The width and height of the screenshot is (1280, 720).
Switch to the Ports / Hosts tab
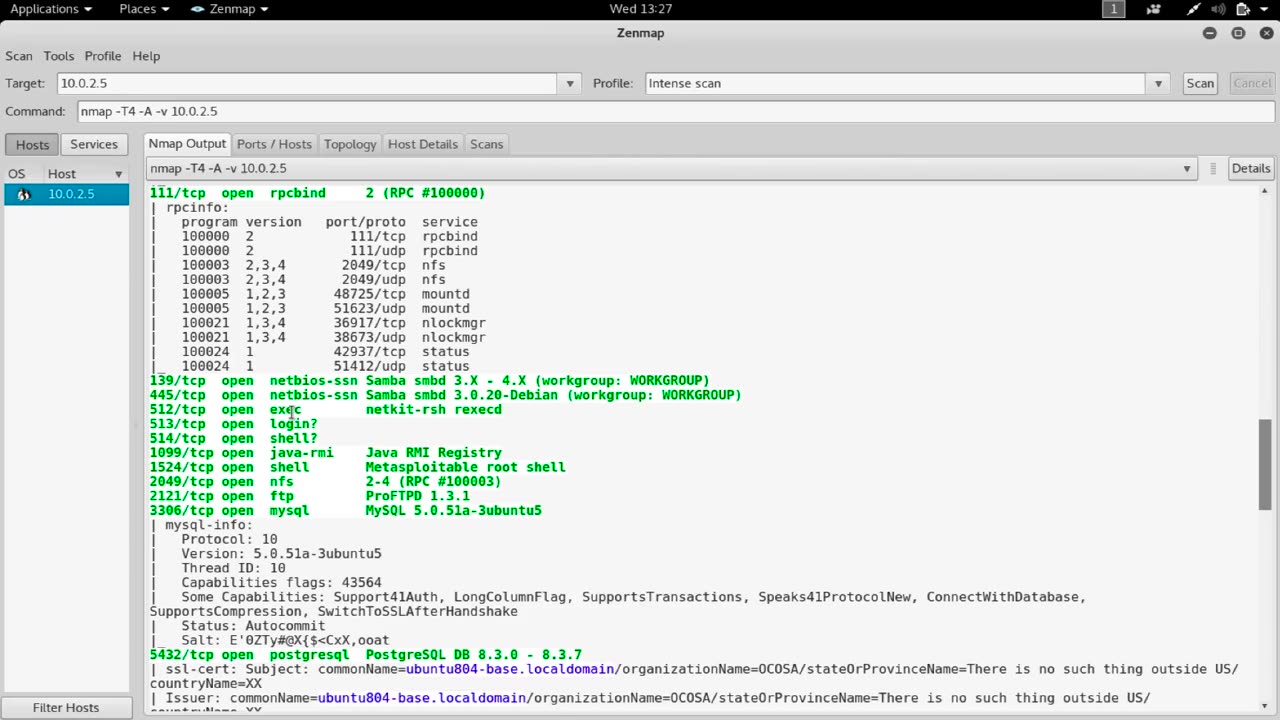click(274, 144)
